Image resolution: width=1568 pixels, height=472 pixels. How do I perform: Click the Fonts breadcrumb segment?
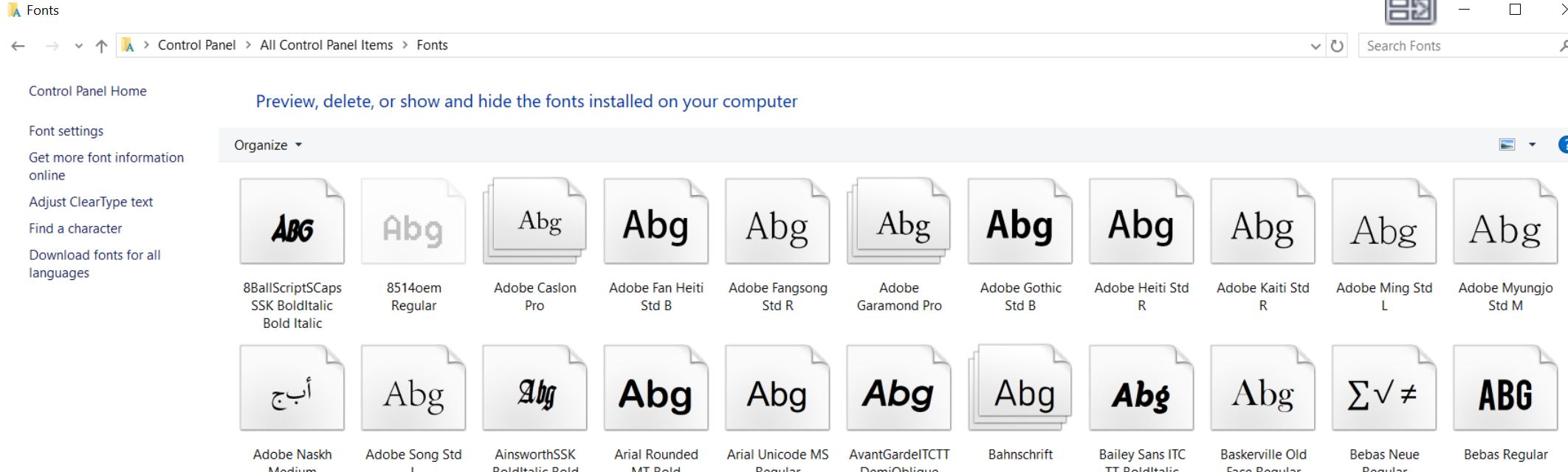point(432,45)
